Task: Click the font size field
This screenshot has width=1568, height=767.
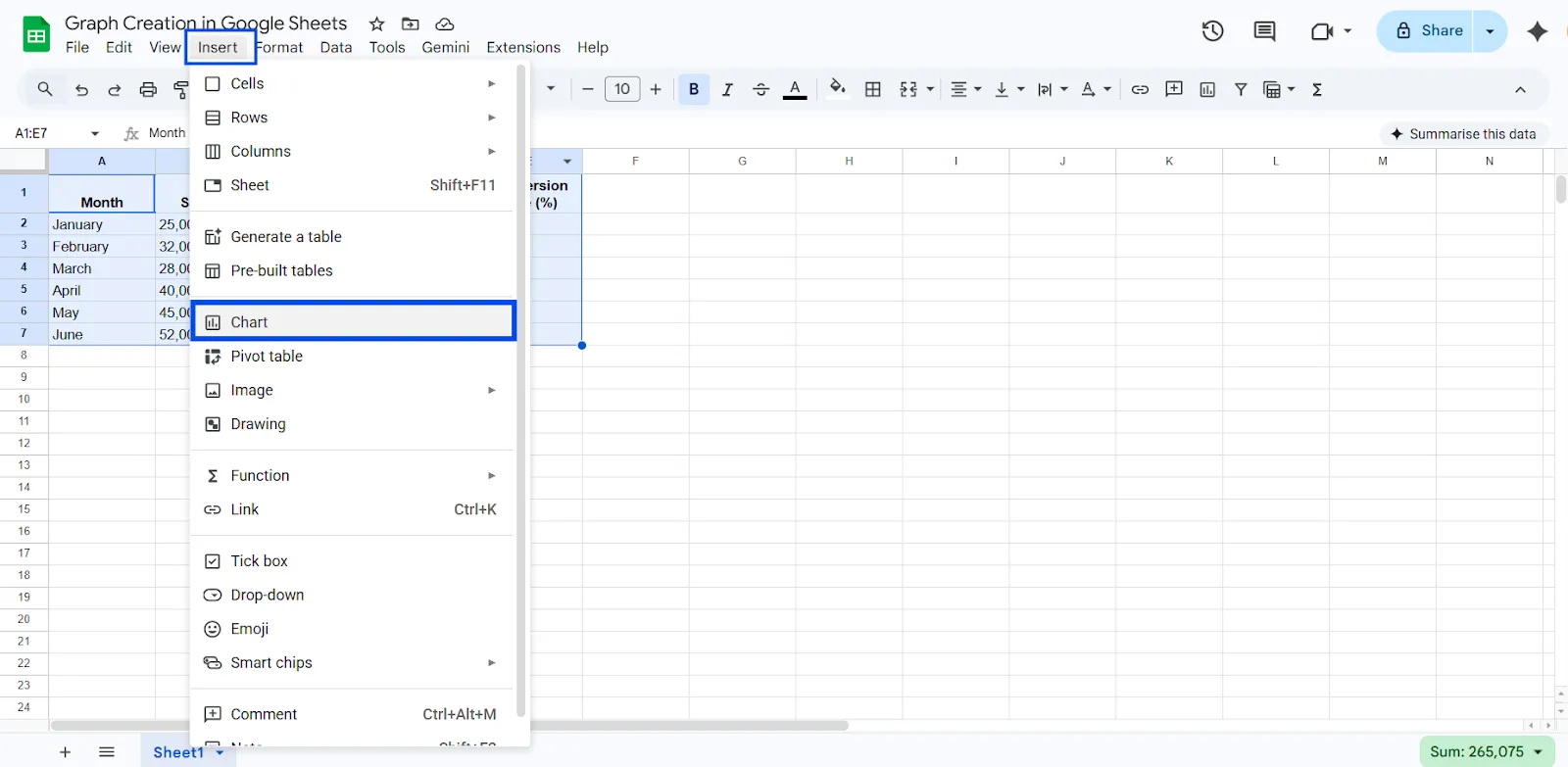Action: coord(622,89)
